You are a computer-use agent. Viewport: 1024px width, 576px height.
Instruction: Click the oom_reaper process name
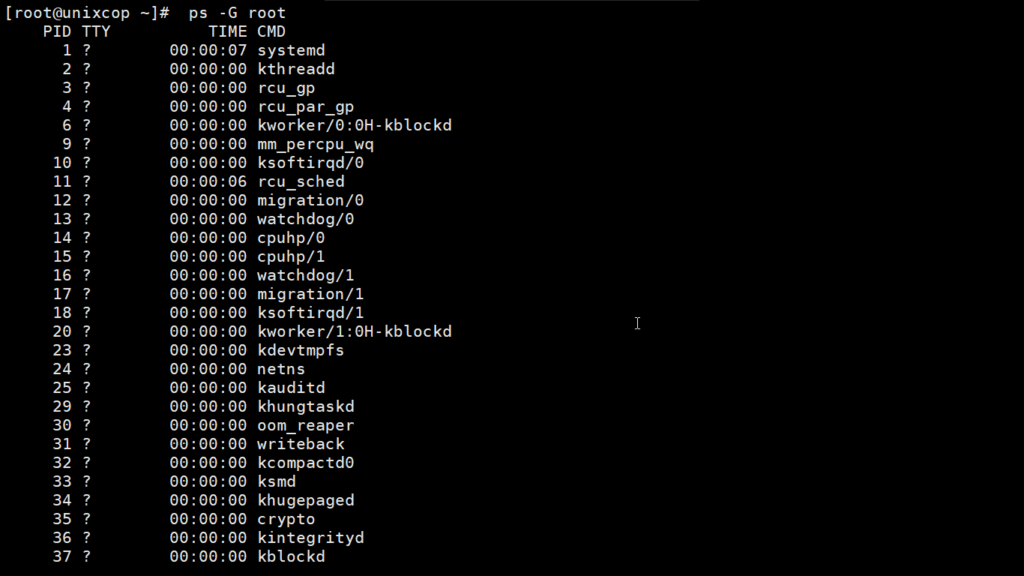(306, 426)
